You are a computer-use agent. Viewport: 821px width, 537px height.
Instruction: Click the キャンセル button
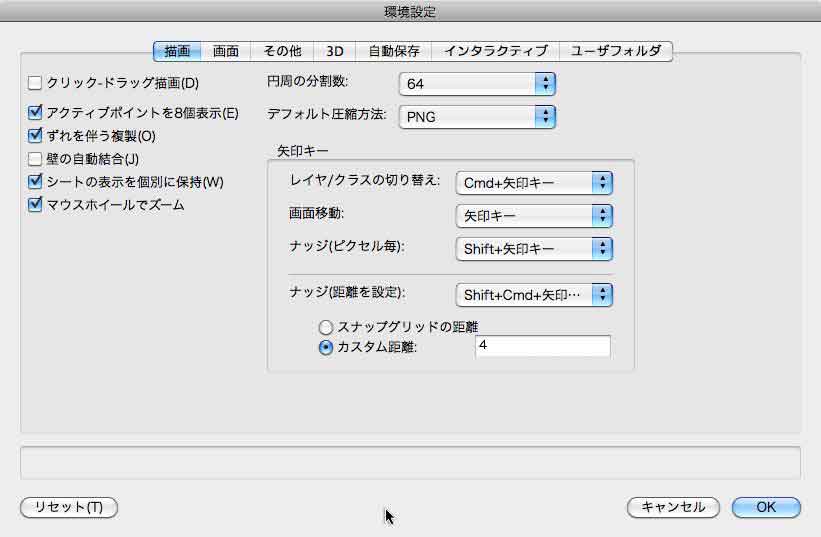tap(673, 507)
